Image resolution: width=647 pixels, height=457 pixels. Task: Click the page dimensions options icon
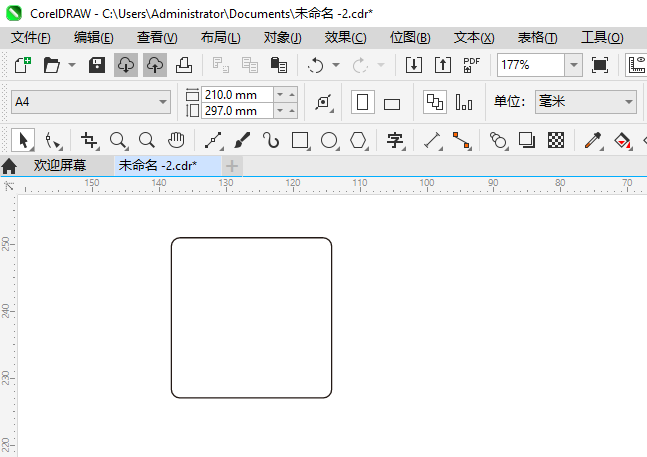(324, 102)
